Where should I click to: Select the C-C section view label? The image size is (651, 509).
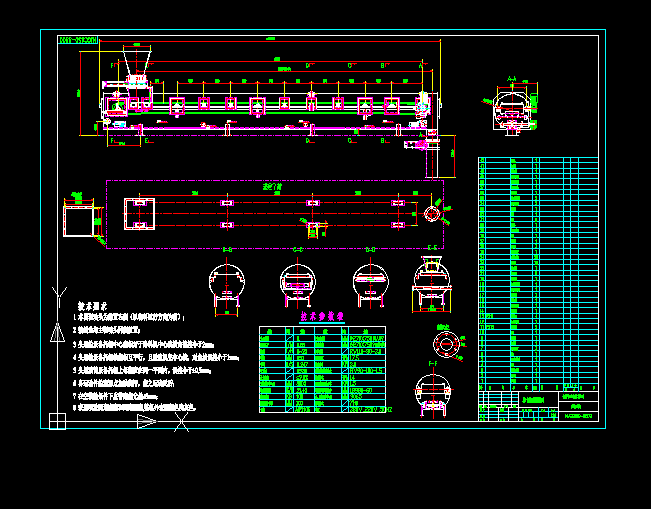(298, 250)
